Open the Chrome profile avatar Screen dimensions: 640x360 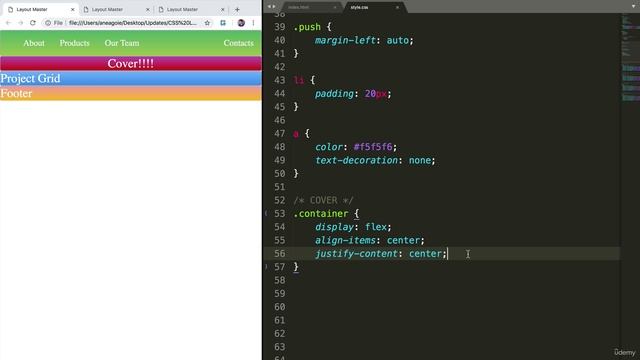241,23
